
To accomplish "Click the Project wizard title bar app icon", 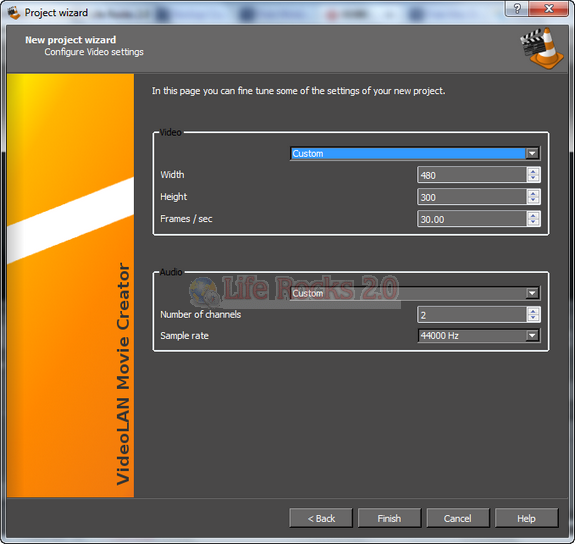I will click(x=14, y=12).
